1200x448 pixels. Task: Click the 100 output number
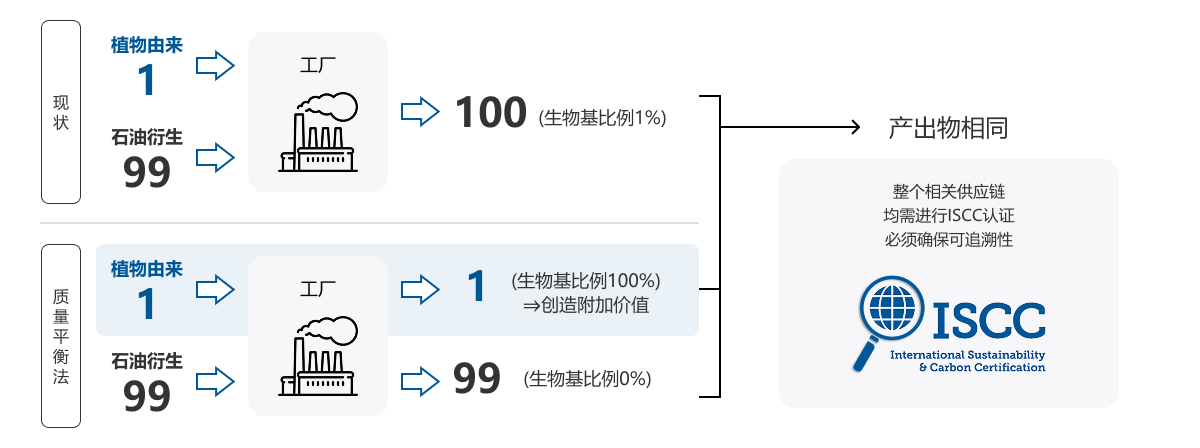pos(490,112)
